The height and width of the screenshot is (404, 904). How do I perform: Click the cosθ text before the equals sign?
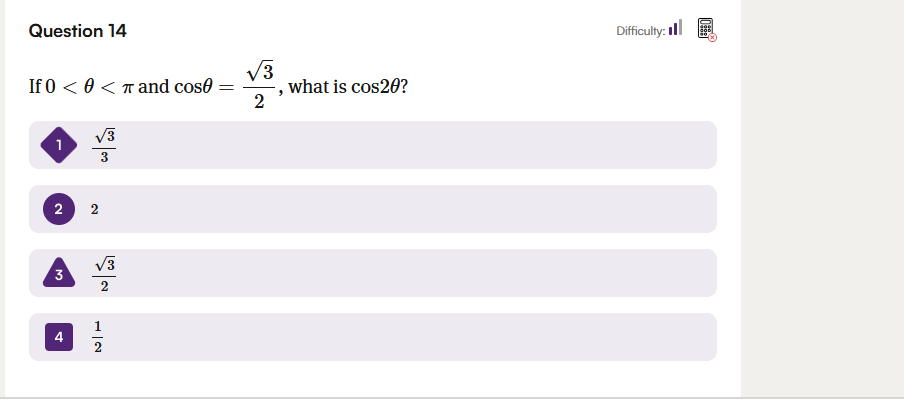click(x=195, y=88)
